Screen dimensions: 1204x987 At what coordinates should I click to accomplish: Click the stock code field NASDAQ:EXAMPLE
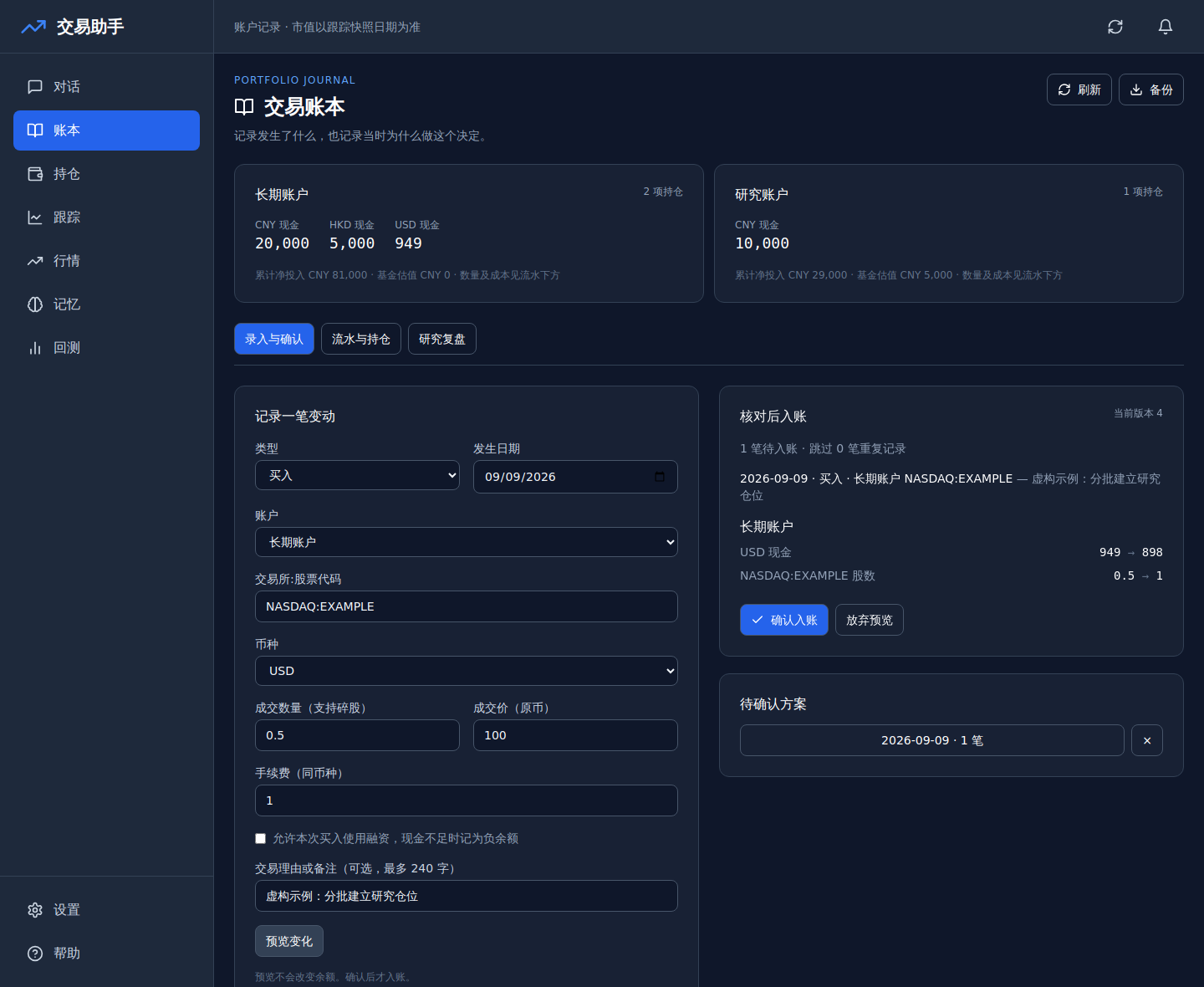(467, 606)
